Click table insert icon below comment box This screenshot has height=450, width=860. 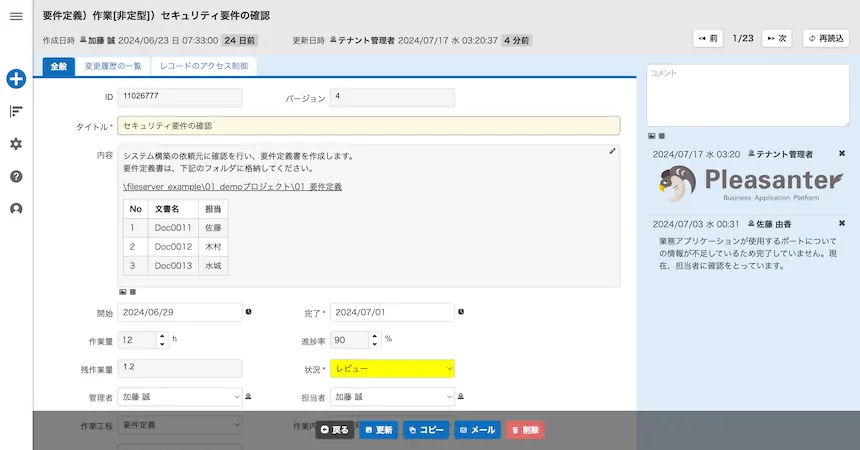tap(661, 136)
